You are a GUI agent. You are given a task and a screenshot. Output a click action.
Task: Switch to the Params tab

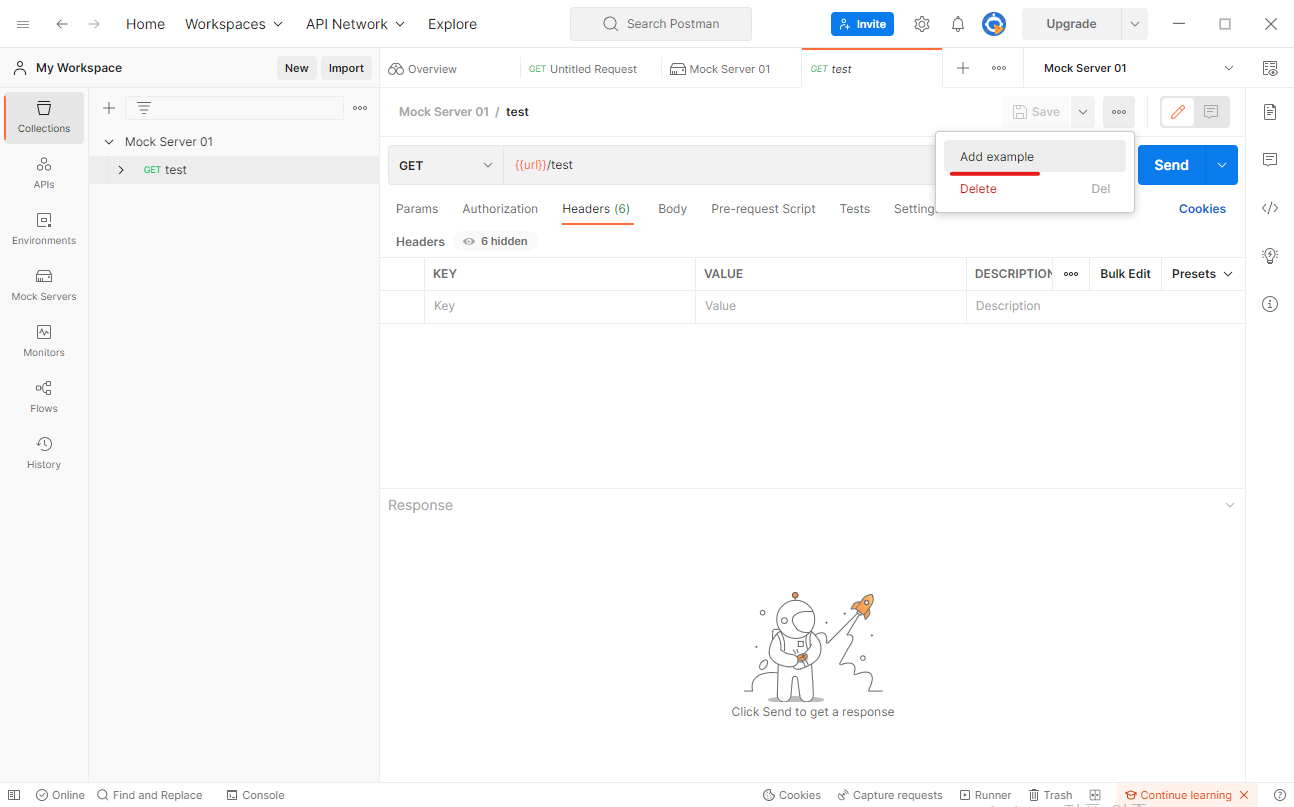coord(417,209)
